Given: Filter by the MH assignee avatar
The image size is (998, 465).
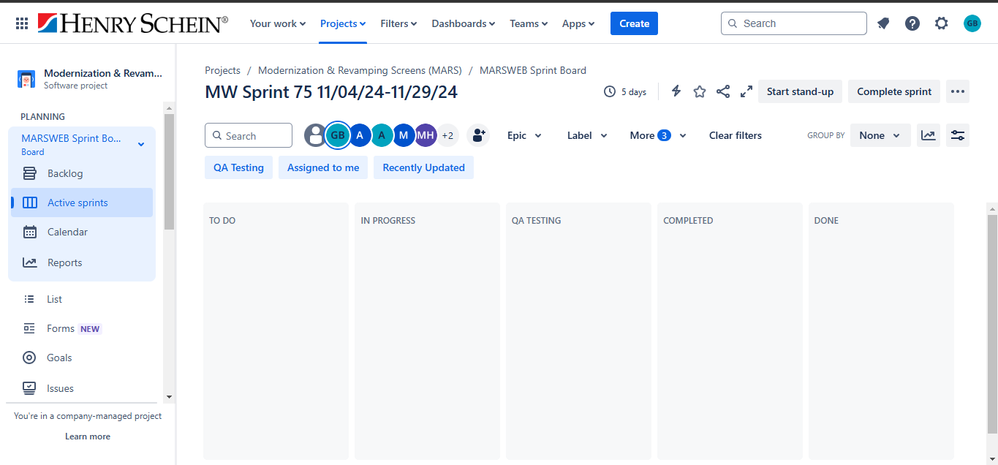Looking at the screenshot, I should 426,135.
